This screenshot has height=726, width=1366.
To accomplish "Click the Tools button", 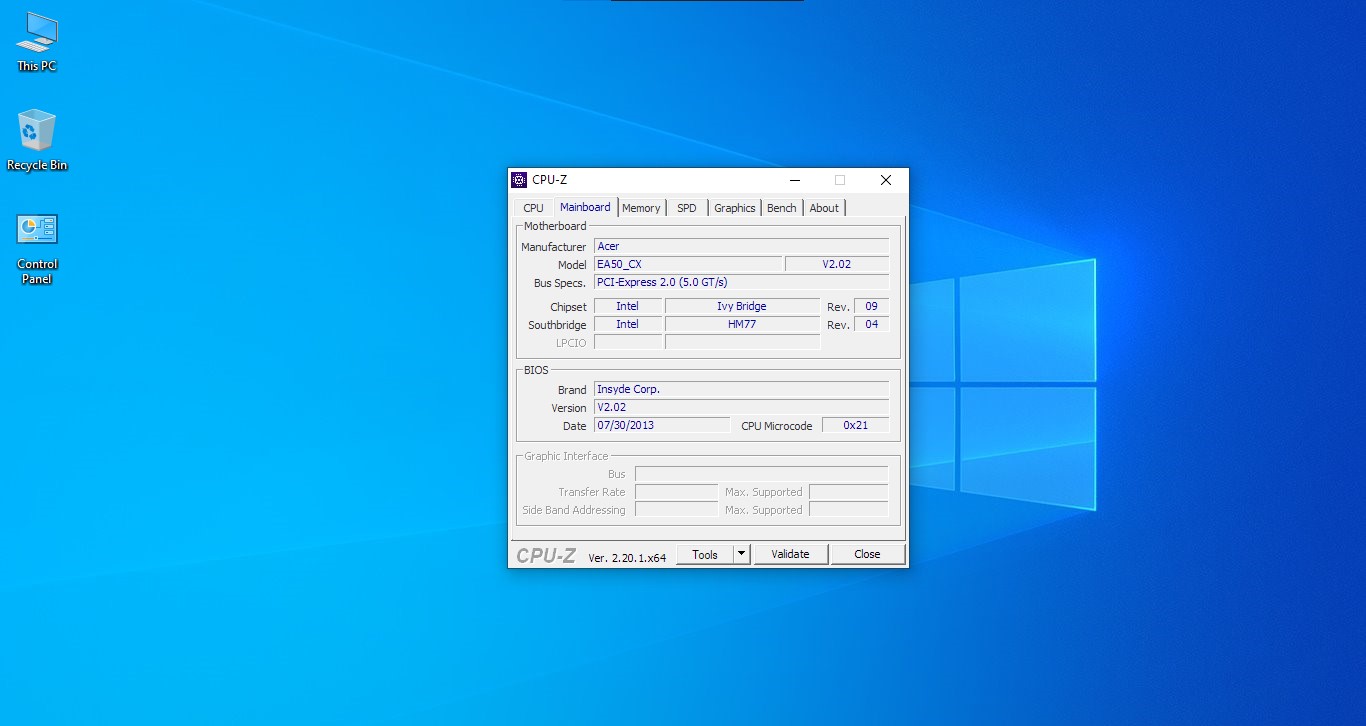I will click(705, 554).
